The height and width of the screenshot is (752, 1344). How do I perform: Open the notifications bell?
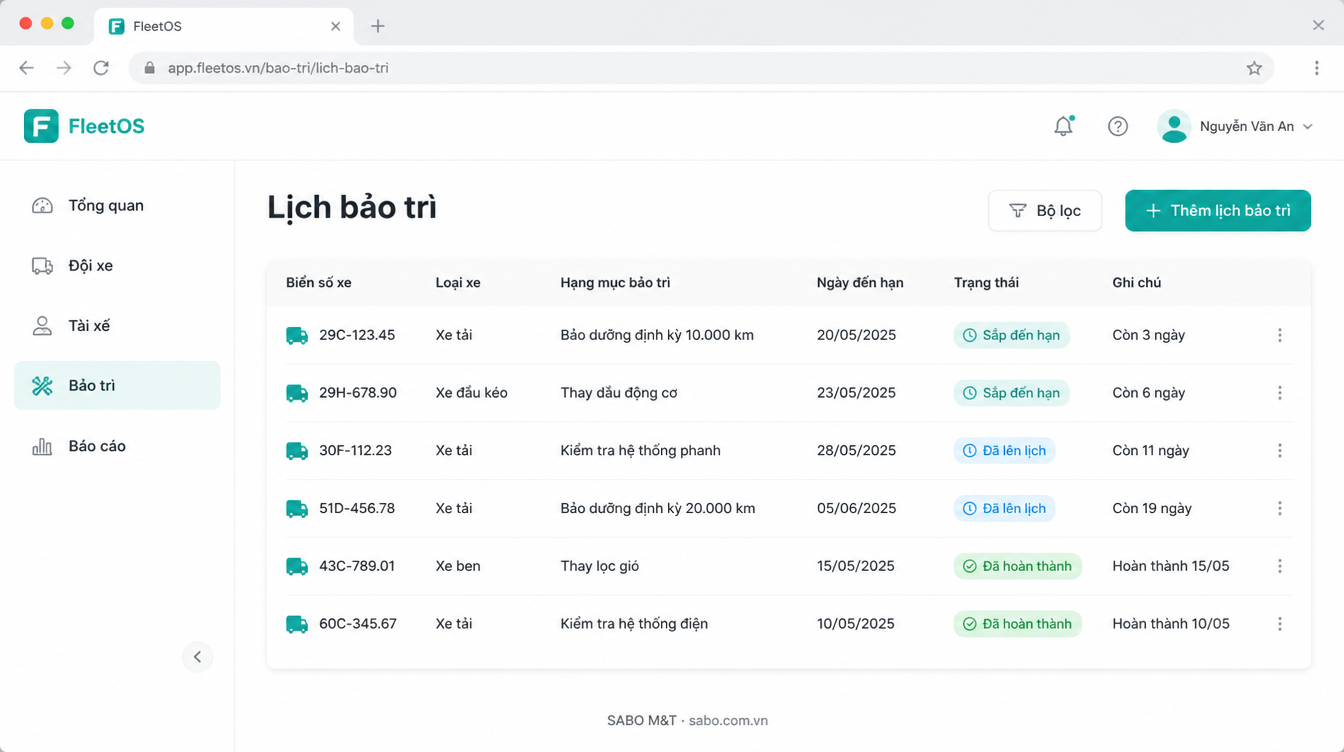click(x=1063, y=126)
